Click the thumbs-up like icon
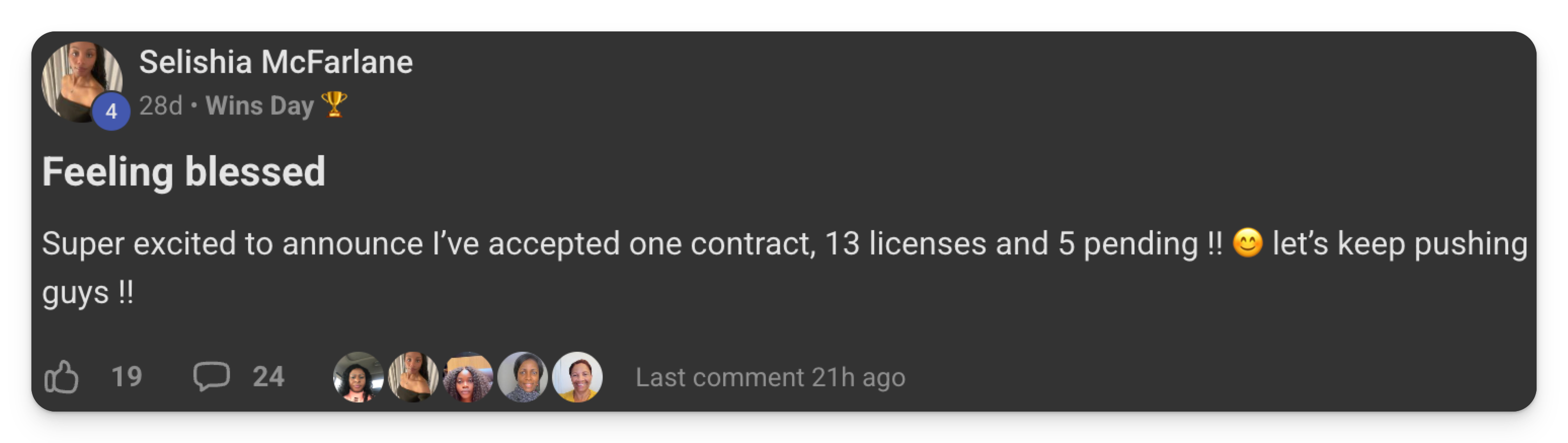Viewport: 1568px width, 443px height. (61, 377)
